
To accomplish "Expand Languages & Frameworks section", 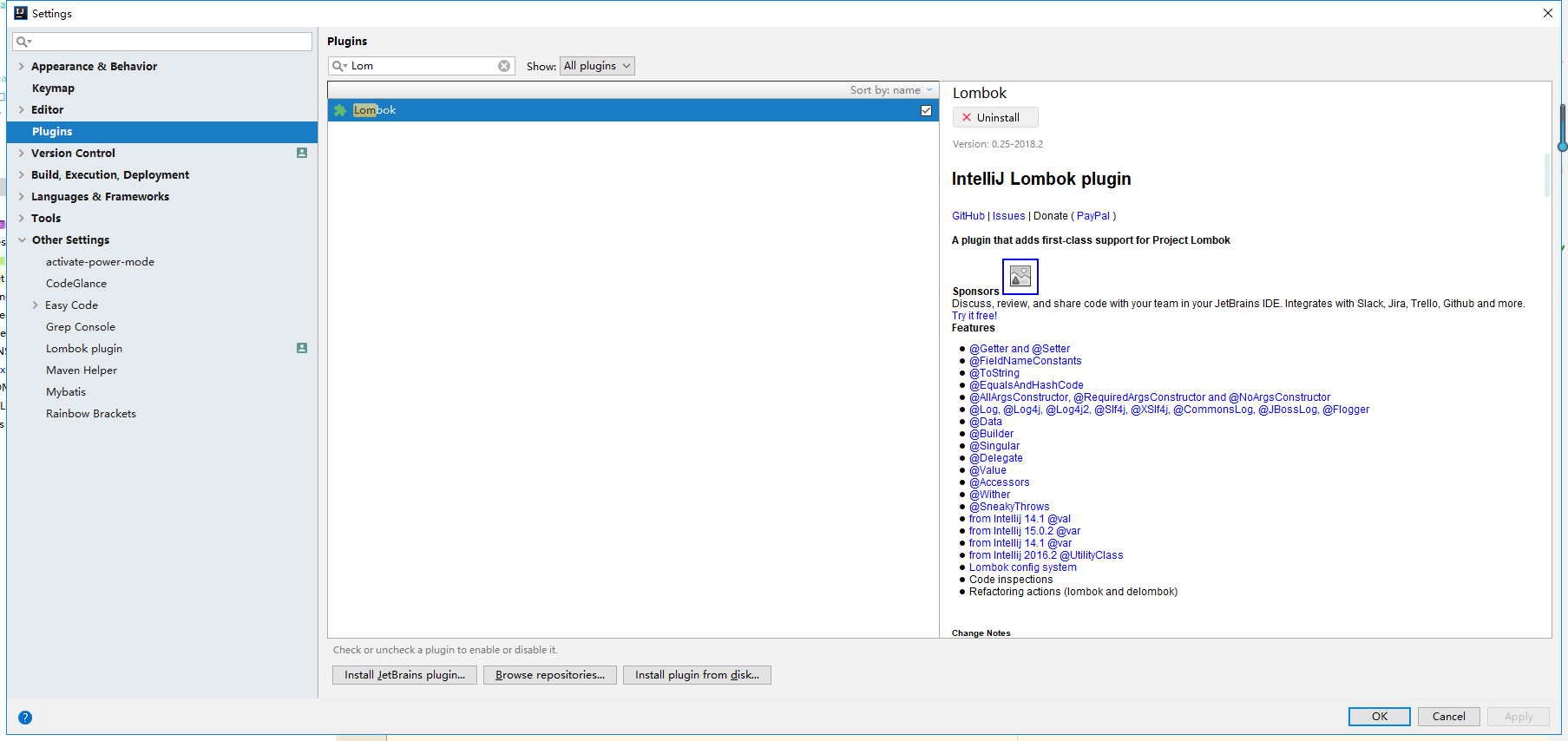I will (x=22, y=196).
